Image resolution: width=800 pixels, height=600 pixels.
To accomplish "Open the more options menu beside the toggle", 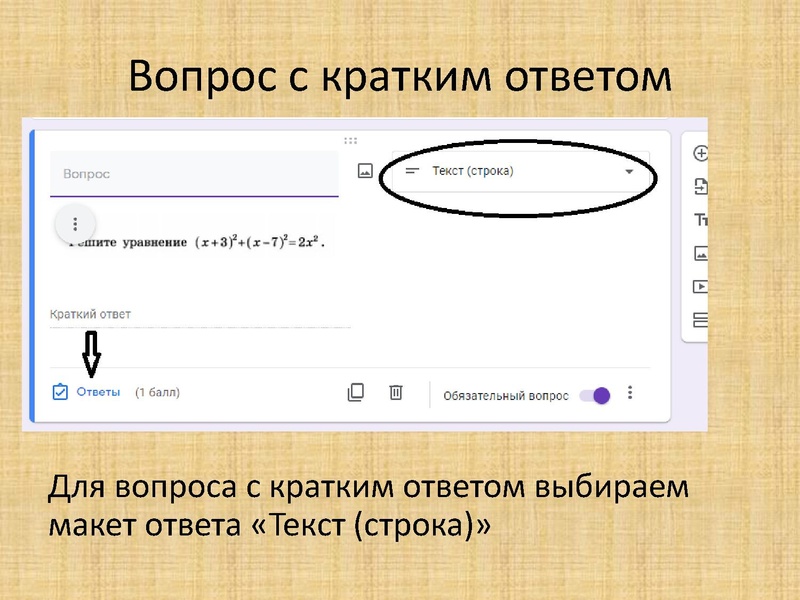I will pos(630,392).
